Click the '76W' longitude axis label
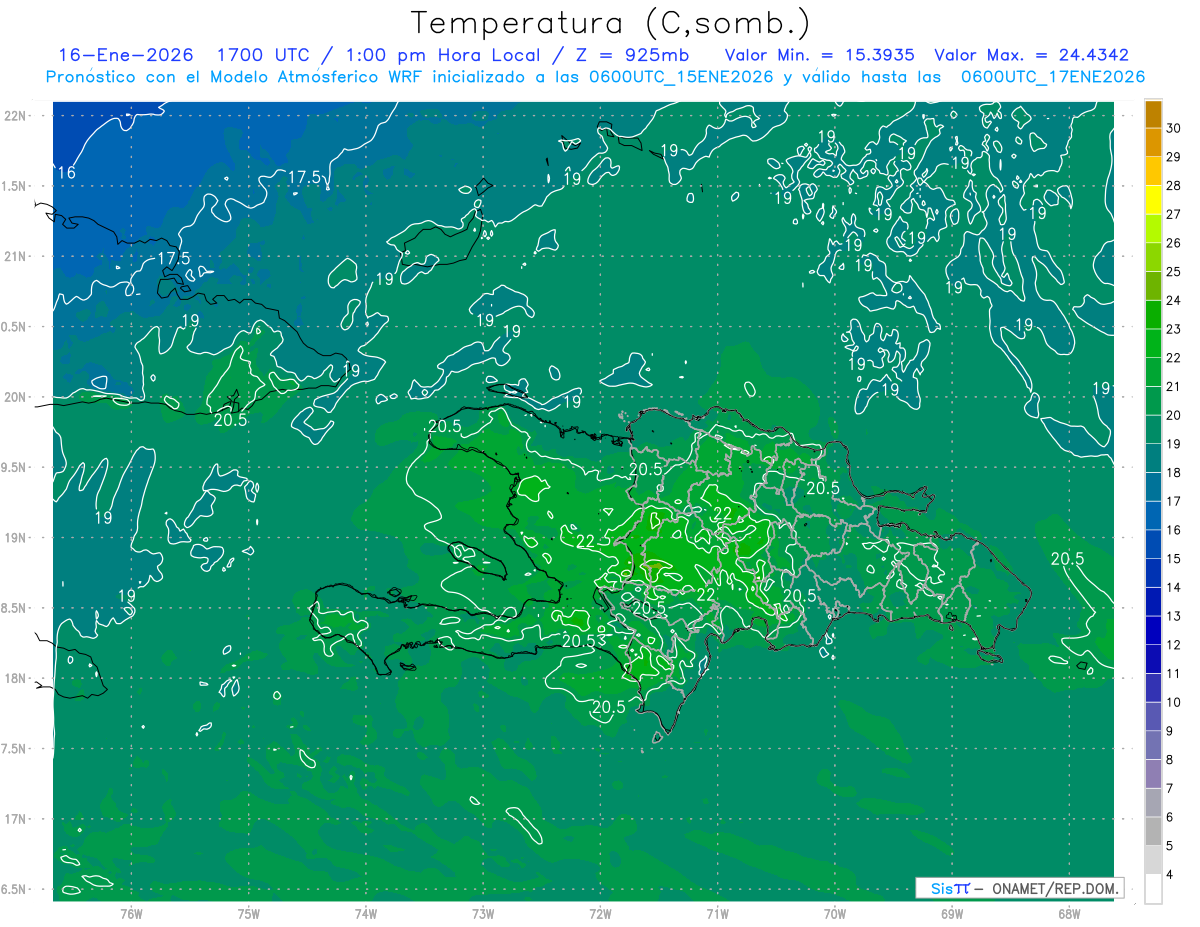Viewport: 1200px width, 927px height. point(131,912)
